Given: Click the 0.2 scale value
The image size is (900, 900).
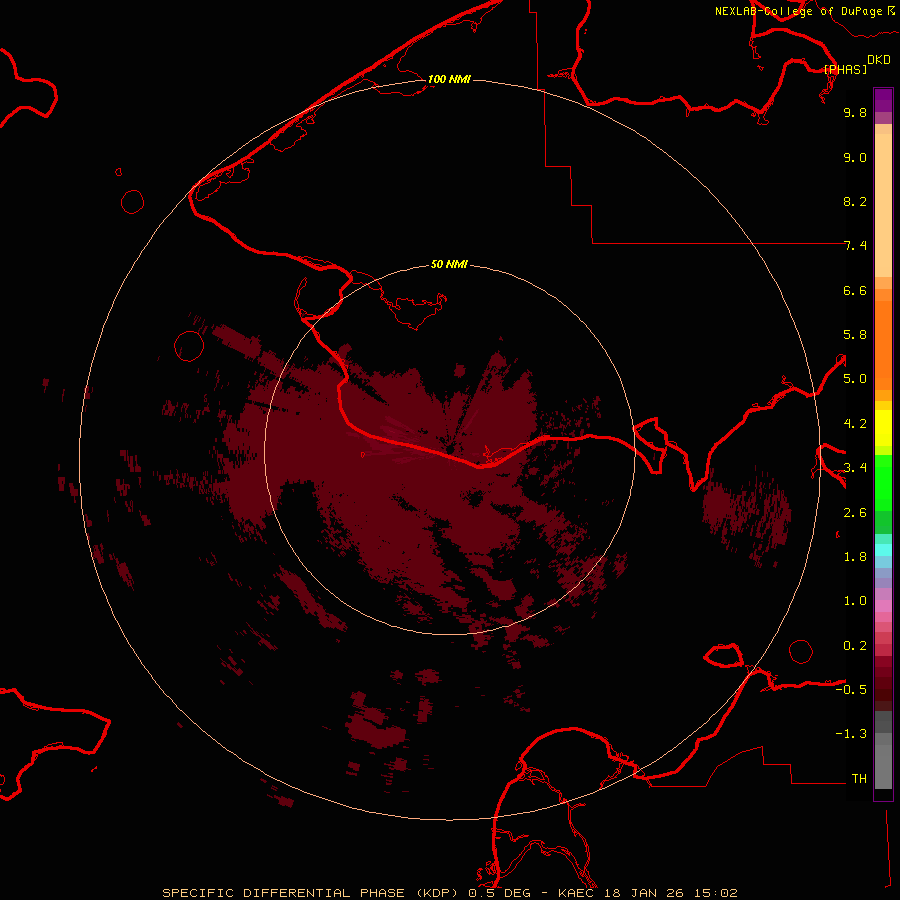Looking at the screenshot, I should tap(855, 646).
